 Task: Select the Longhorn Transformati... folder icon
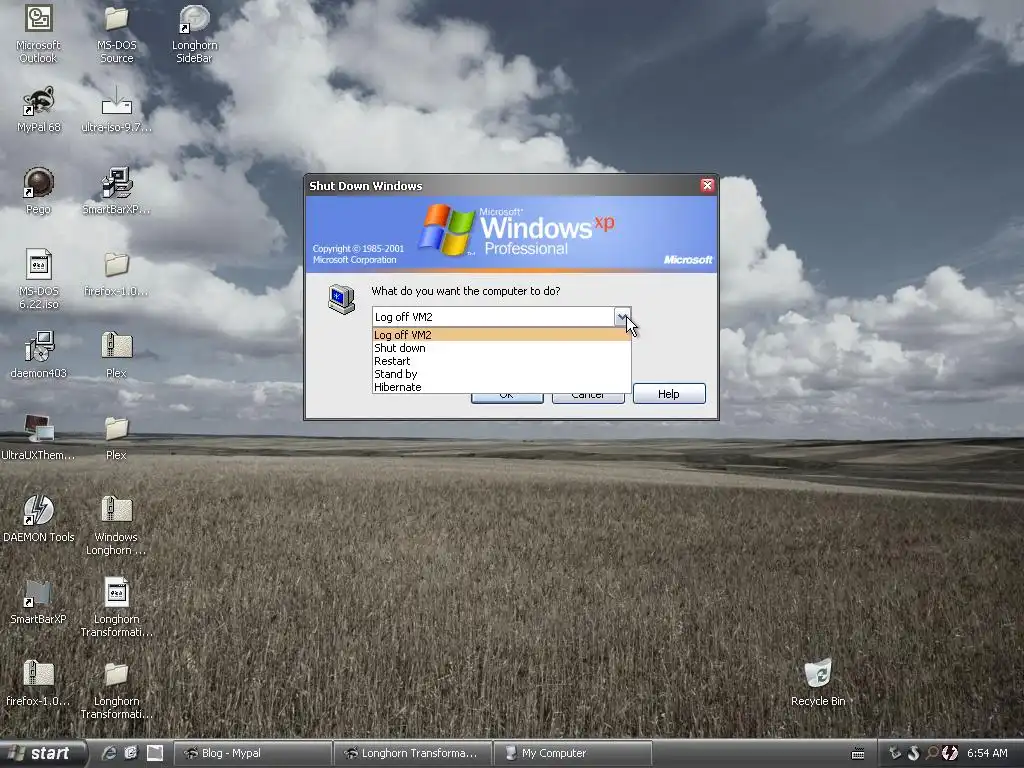116,674
